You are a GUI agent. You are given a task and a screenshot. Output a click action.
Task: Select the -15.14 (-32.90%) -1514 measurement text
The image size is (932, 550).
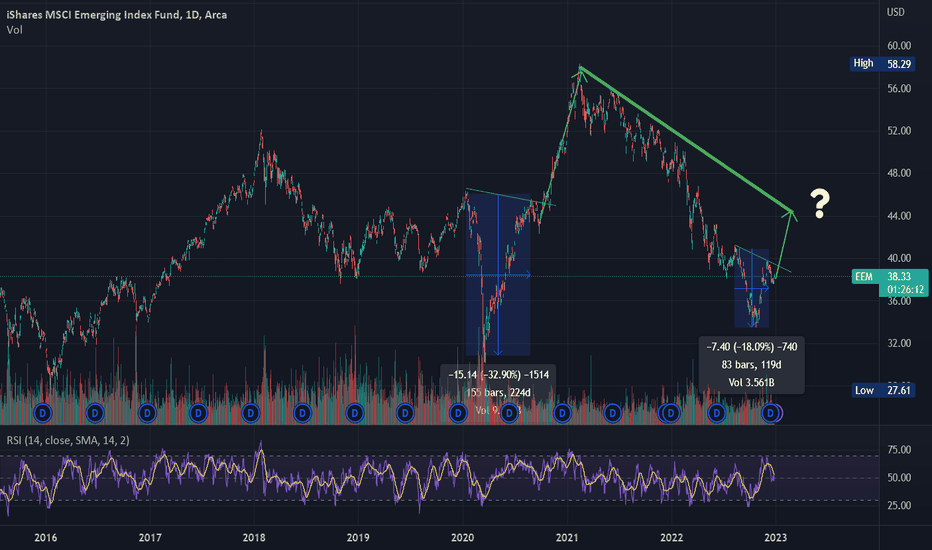(x=498, y=375)
